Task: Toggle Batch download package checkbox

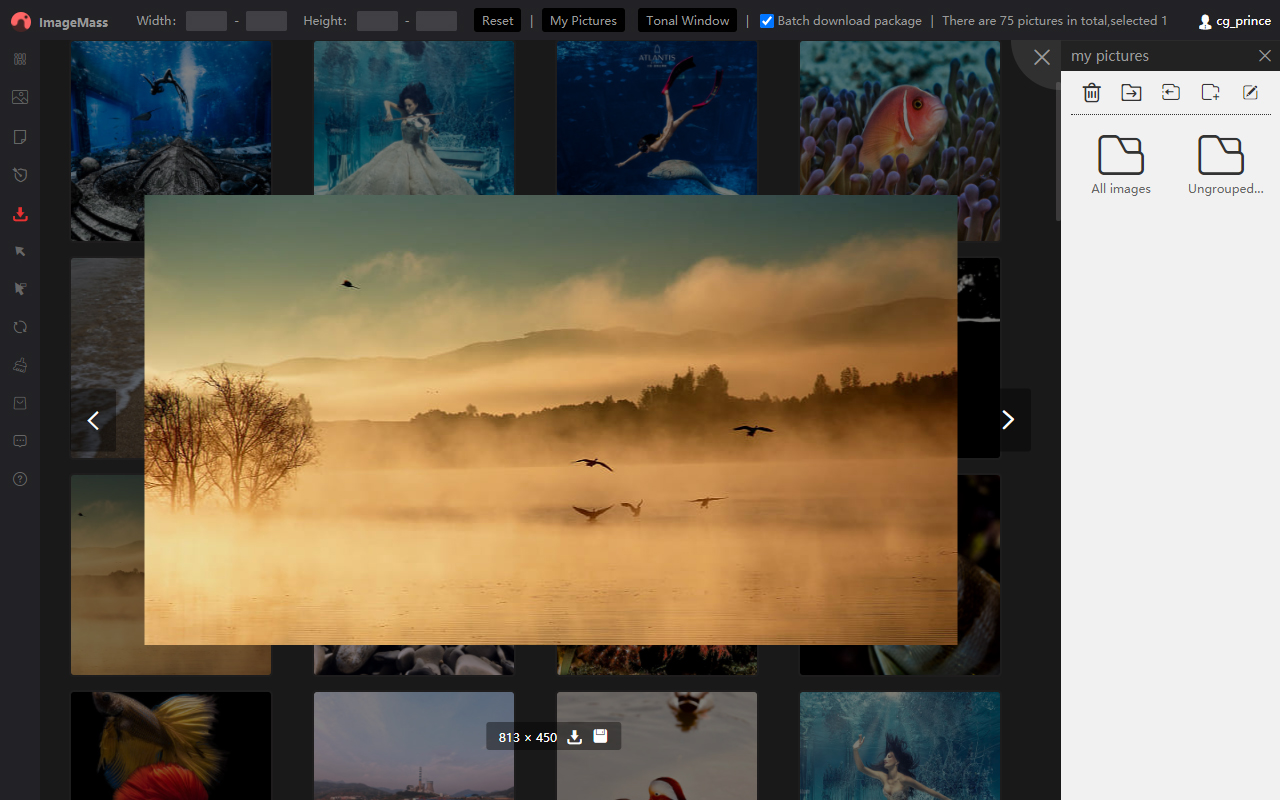Action: (x=767, y=20)
